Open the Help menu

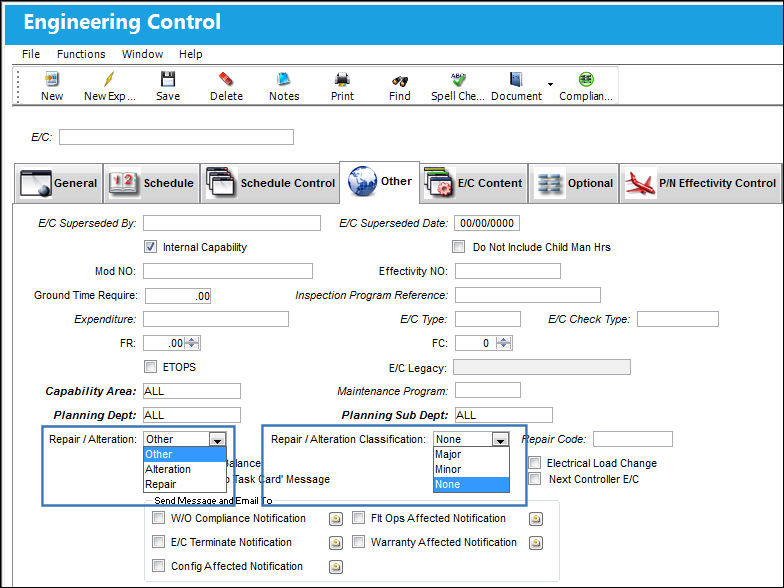pyautogui.click(x=190, y=54)
